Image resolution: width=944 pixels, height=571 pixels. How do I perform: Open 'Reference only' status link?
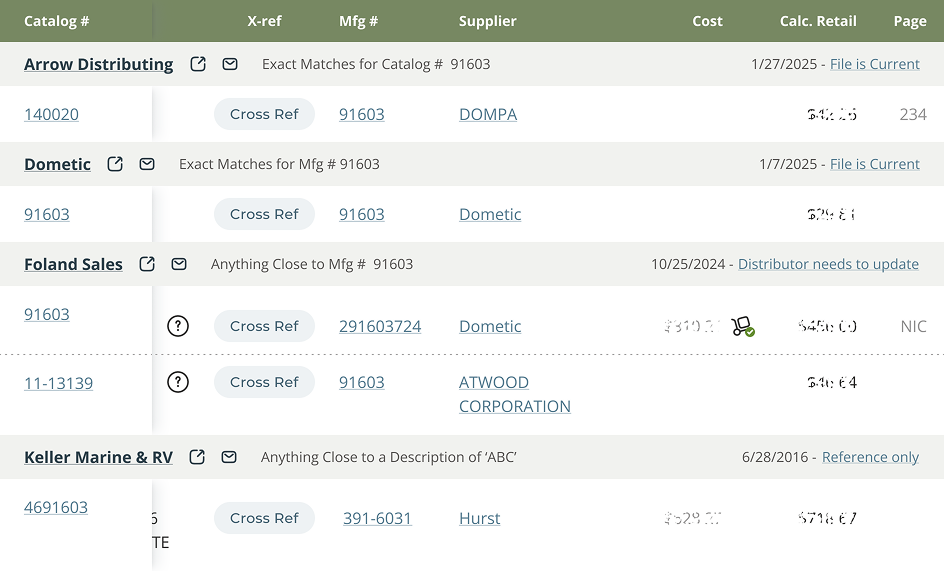[870, 457]
